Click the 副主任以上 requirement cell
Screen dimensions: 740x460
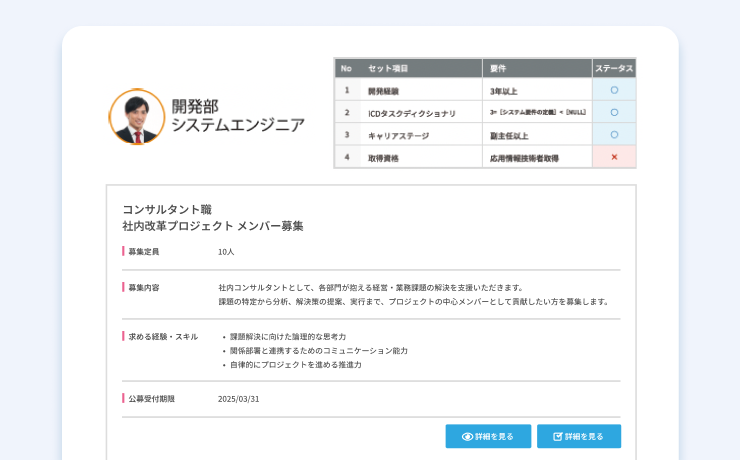coord(537,134)
